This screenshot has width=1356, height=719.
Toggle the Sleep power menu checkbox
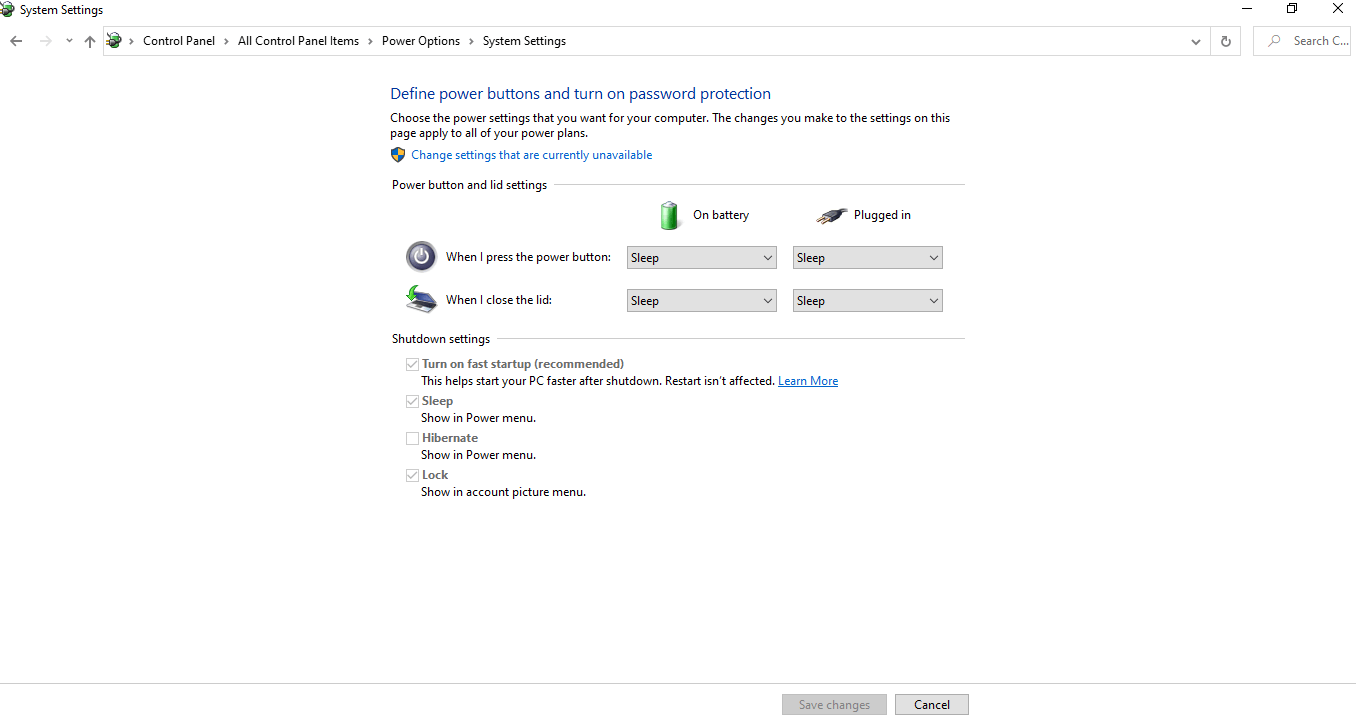tap(412, 401)
